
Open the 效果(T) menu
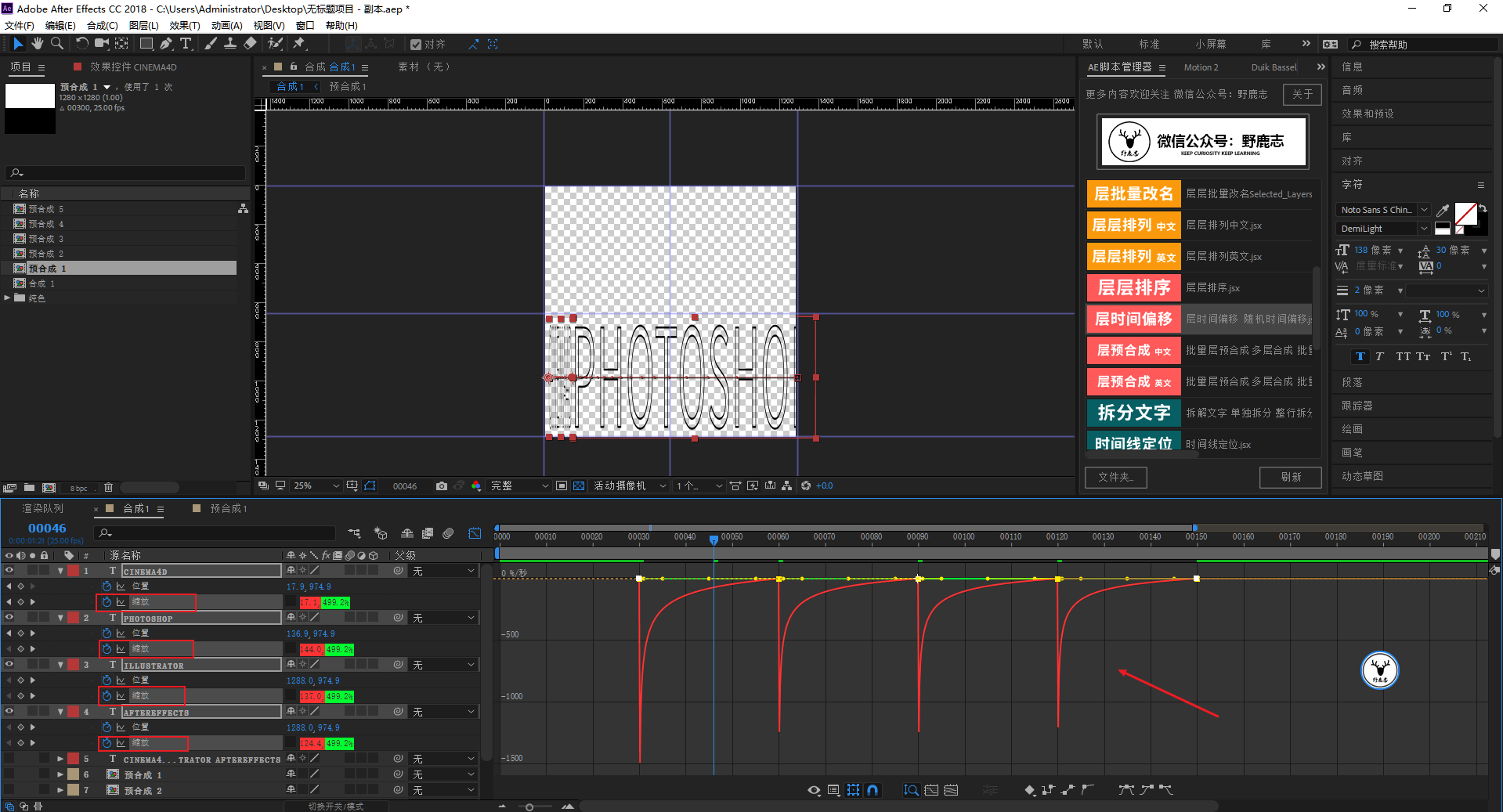[x=184, y=25]
